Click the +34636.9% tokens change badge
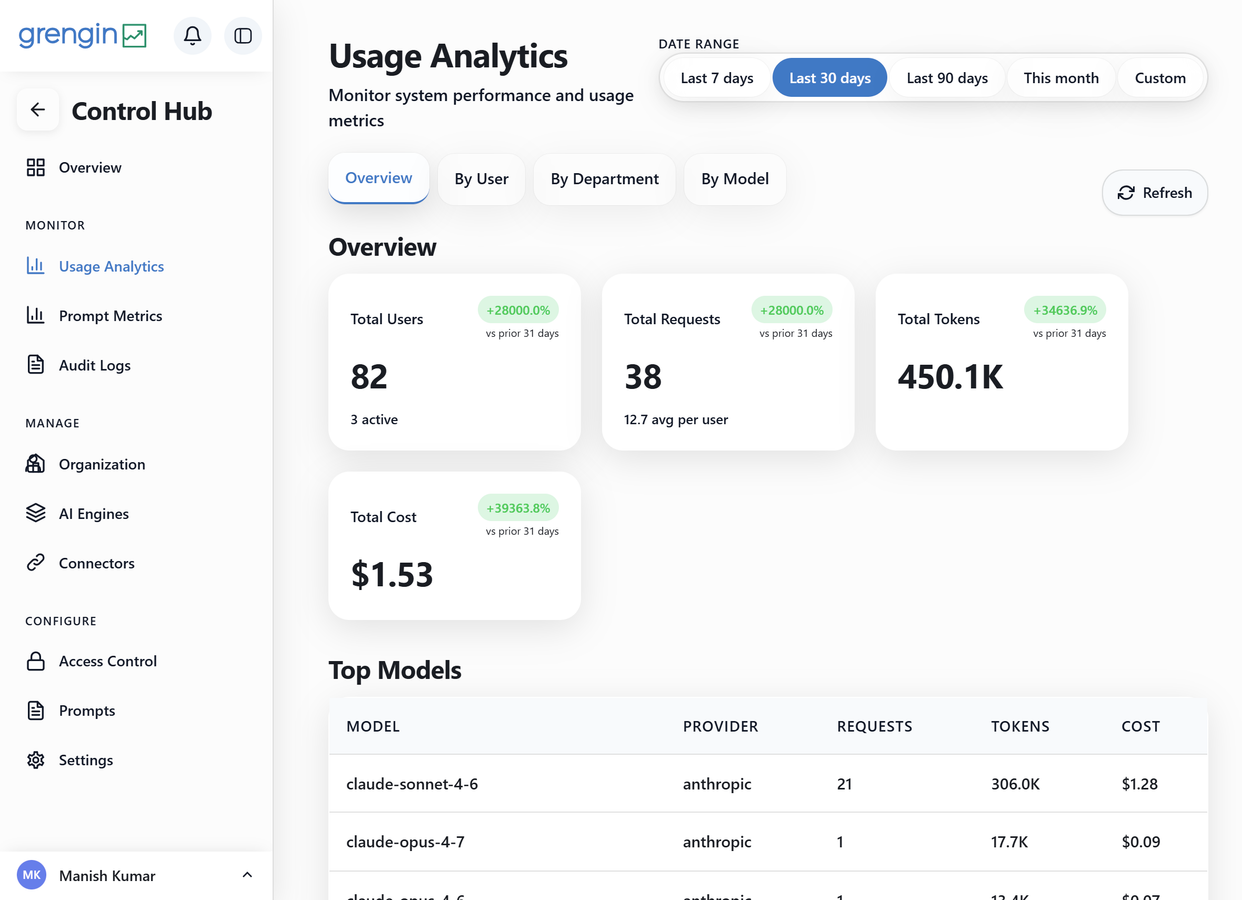Viewport: 1242px width, 900px height. click(1066, 310)
